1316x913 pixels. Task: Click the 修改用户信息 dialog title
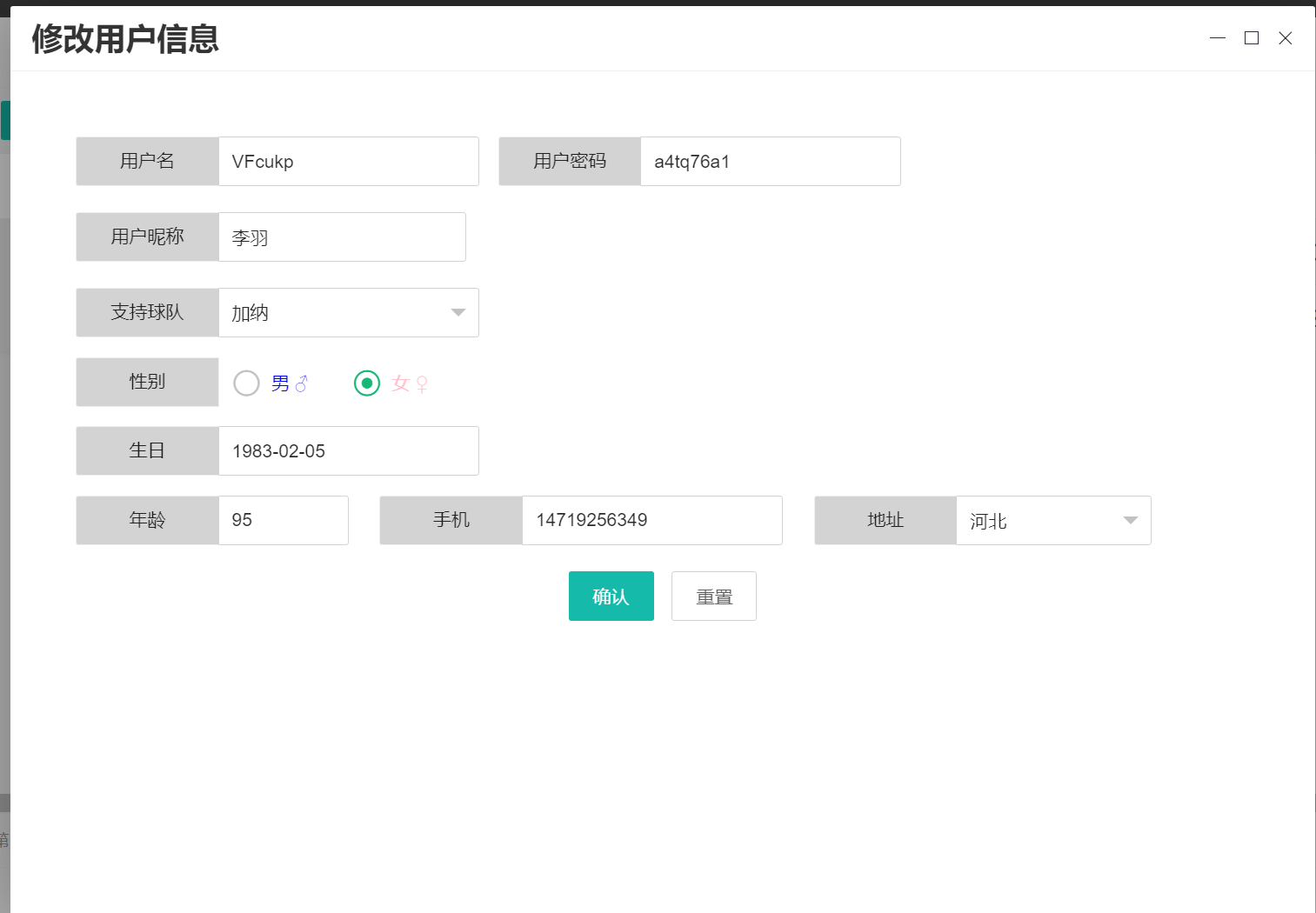click(x=125, y=39)
